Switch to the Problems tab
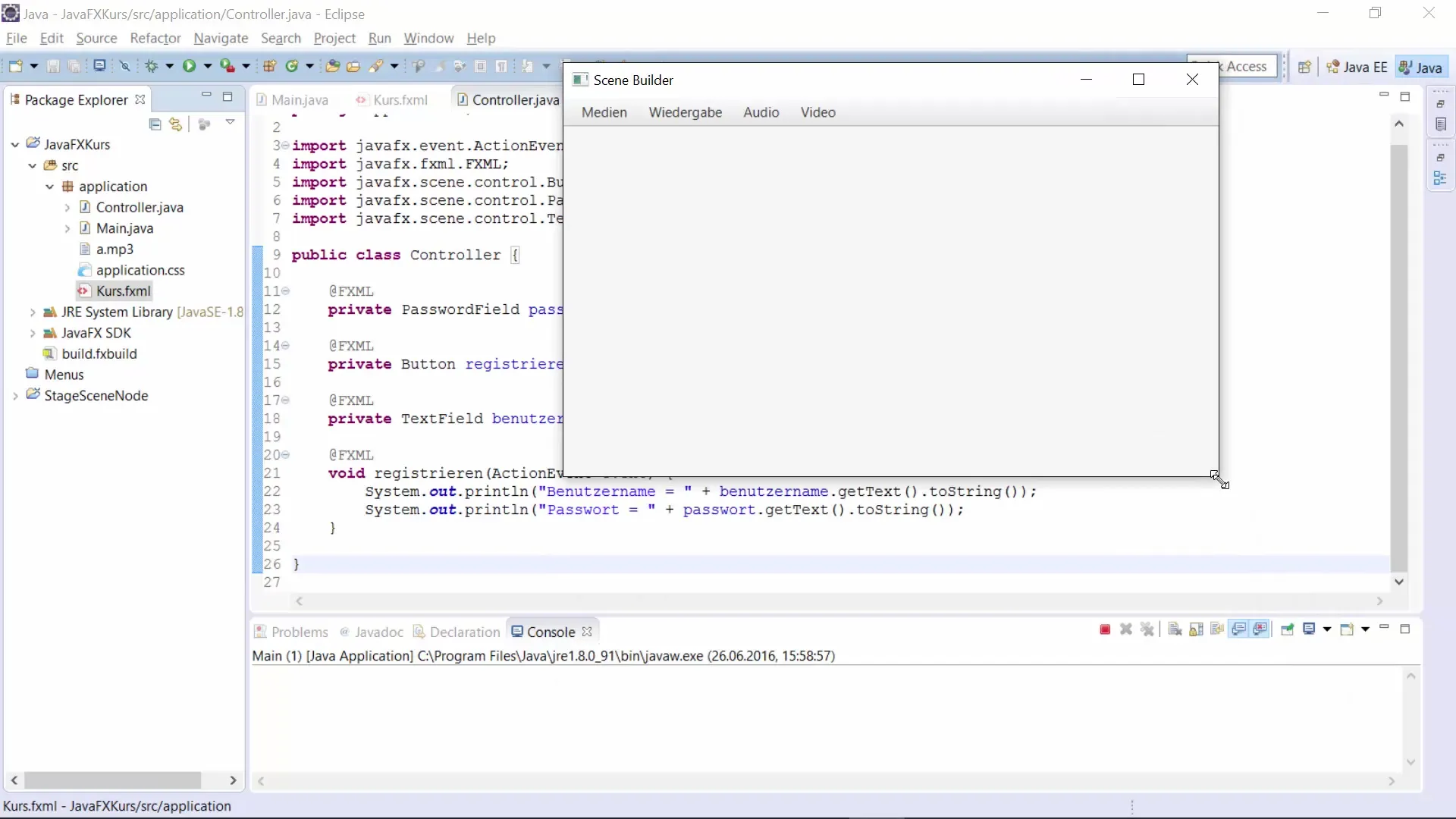The width and height of the screenshot is (1456, 819). point(291,632)
